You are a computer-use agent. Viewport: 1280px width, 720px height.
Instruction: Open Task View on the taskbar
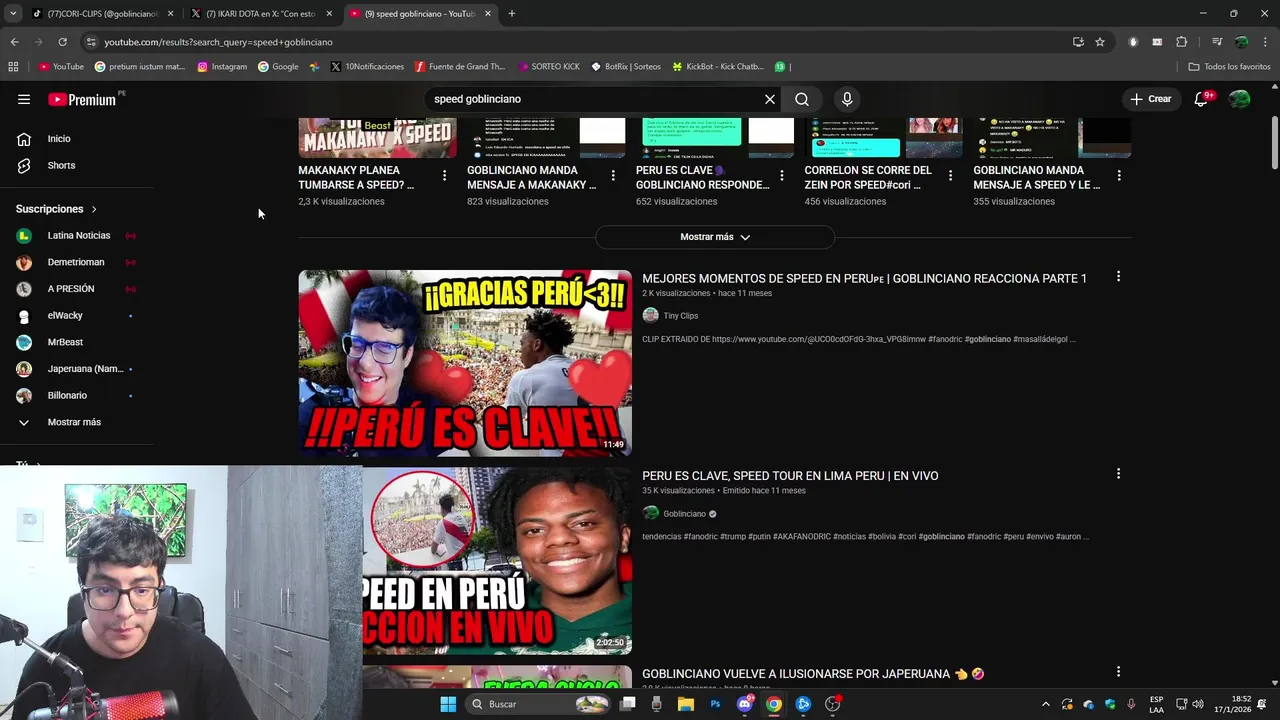(628, 704)
